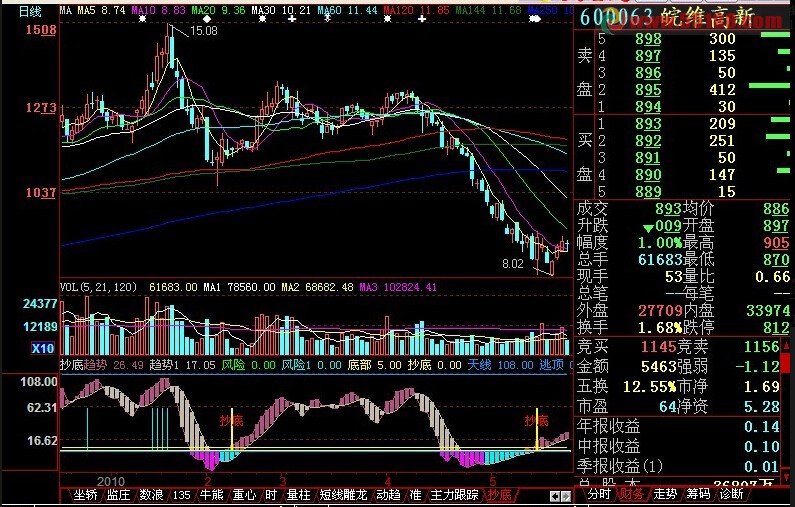
Task: Select buy level 5 price 889
Action: coord(648,192)
